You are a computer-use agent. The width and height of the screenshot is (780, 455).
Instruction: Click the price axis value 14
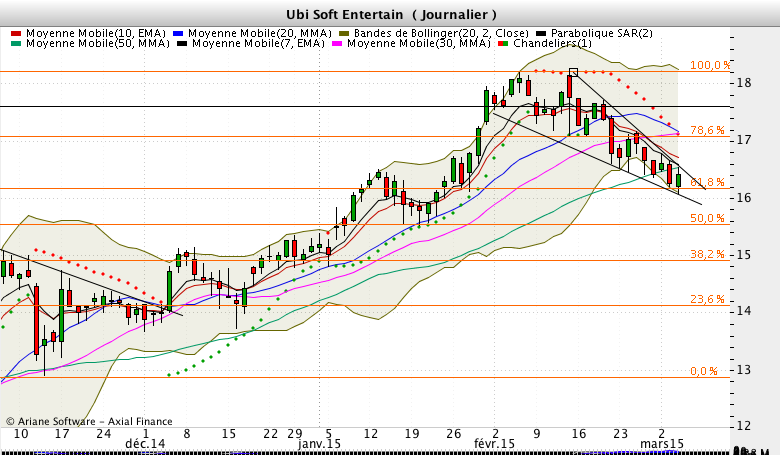[744, 311]
